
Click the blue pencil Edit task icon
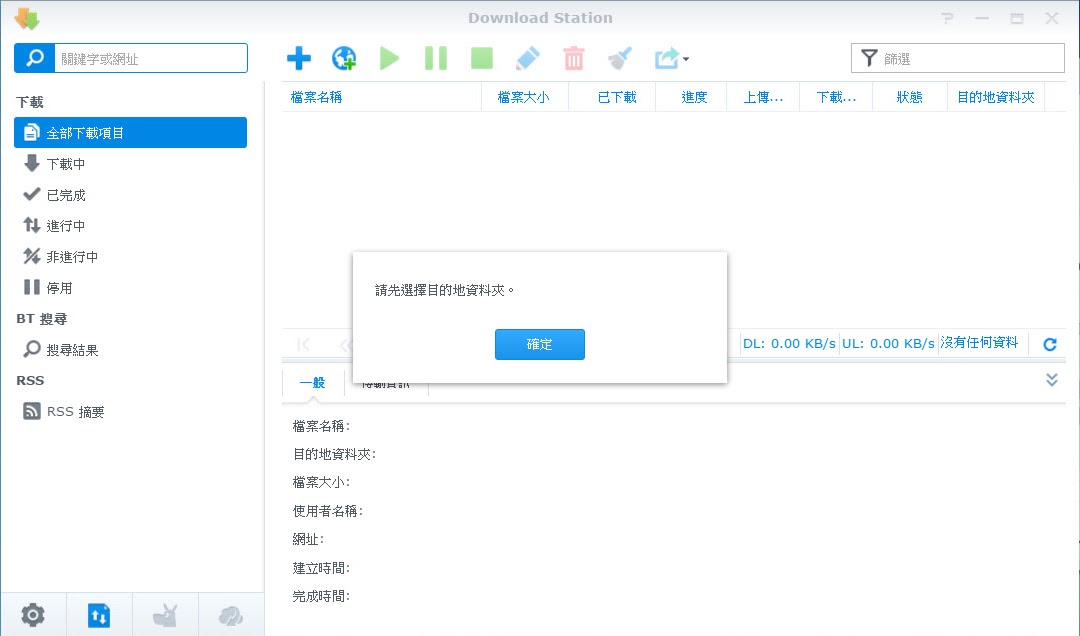pyautogui.click(x=528, y=59)
